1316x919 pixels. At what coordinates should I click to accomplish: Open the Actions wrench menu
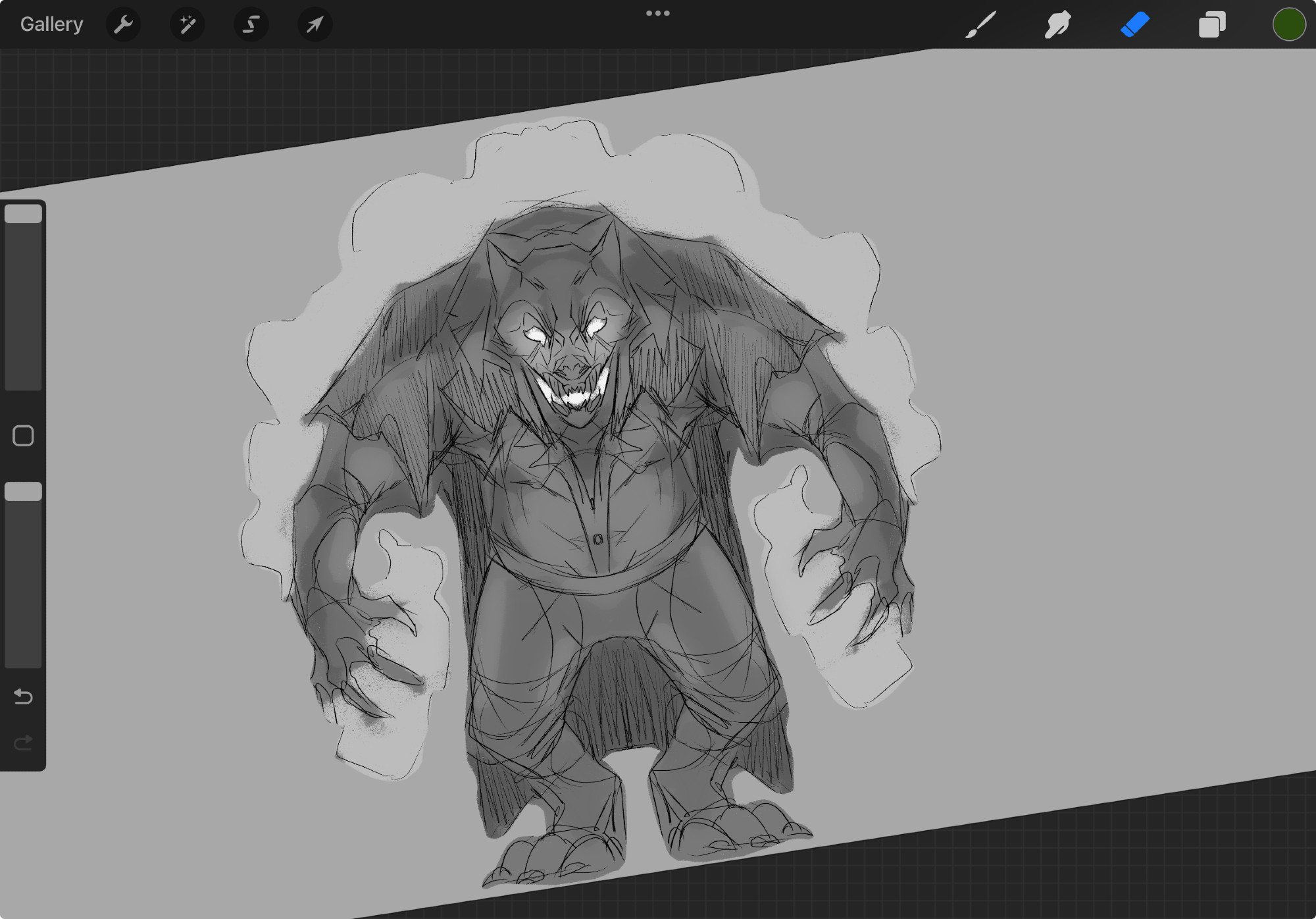point(123,25)
